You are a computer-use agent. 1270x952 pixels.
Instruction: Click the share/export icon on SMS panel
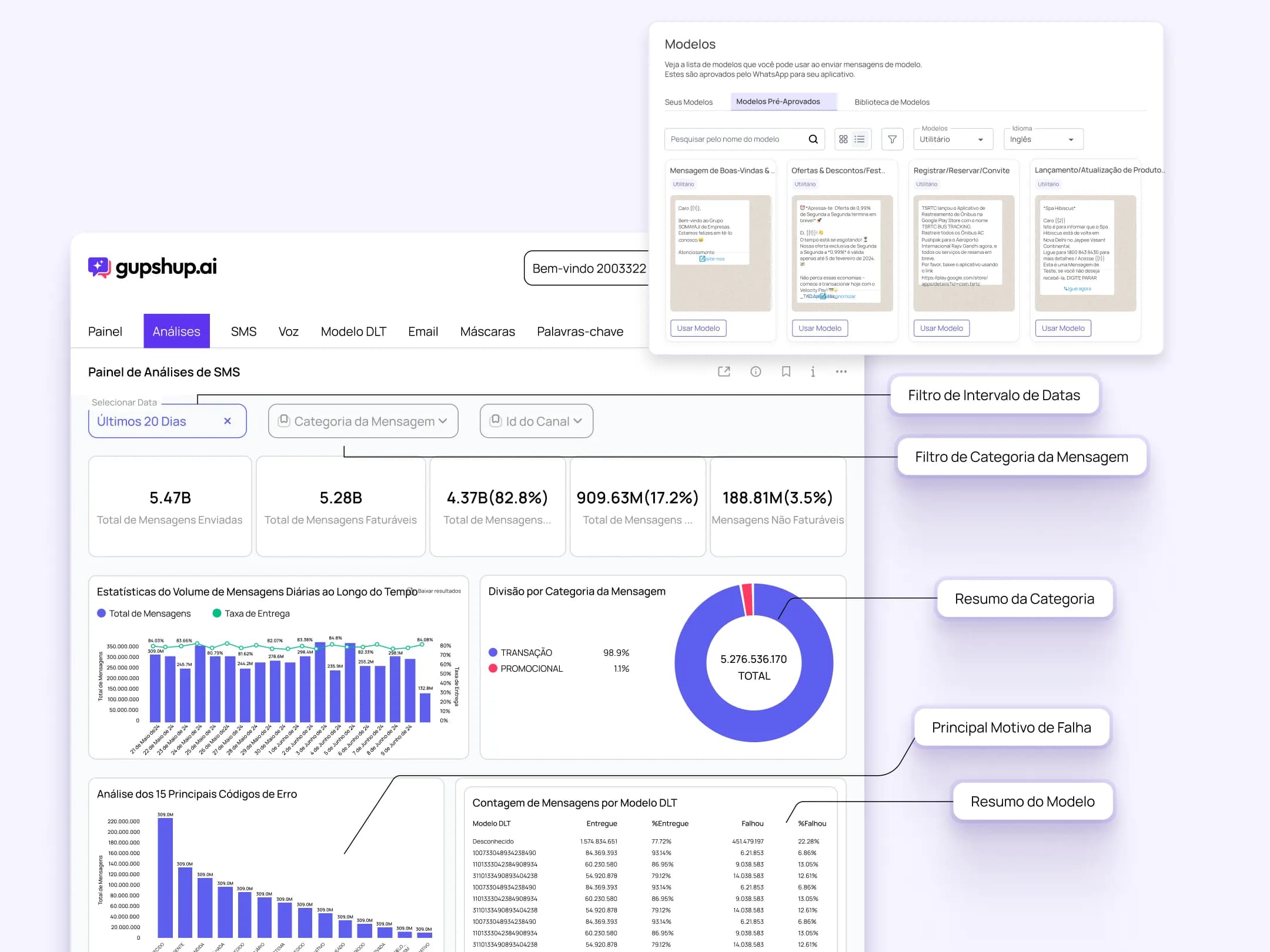click(724, 371)
